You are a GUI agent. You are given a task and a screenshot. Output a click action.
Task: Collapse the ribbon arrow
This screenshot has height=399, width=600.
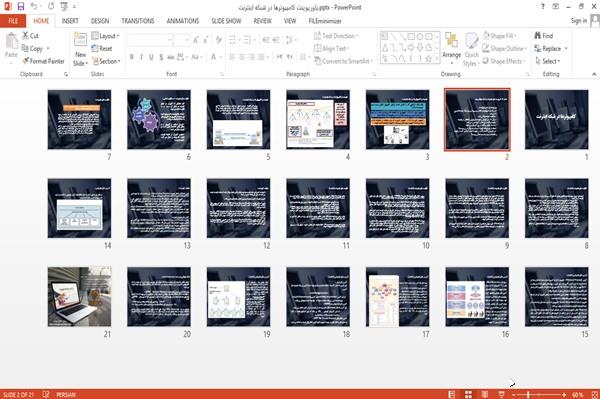click(x=594, y=74)
